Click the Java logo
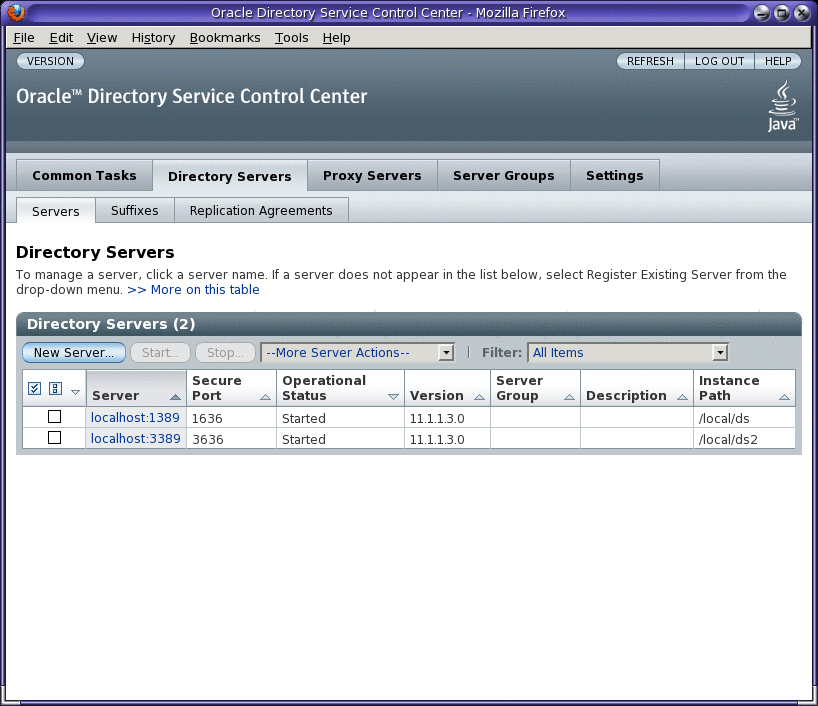Image resolution: width=818 pixels, height=706 pixels. coord(781,103)
